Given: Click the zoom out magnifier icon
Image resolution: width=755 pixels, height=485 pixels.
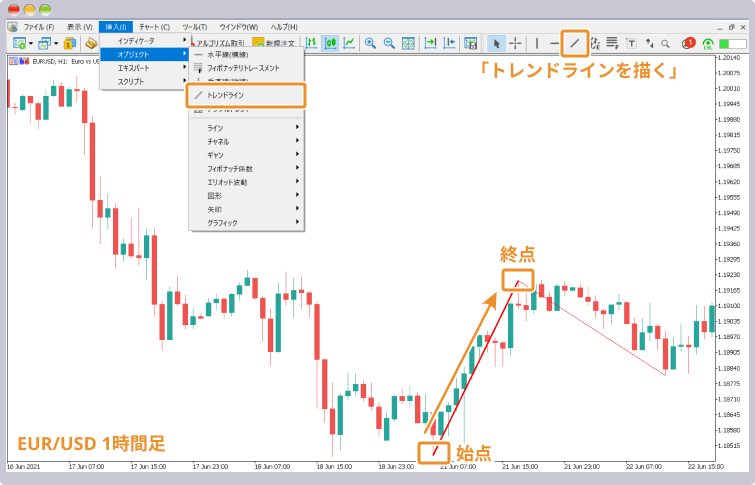Looking at the screenshot, I should 389,43.
